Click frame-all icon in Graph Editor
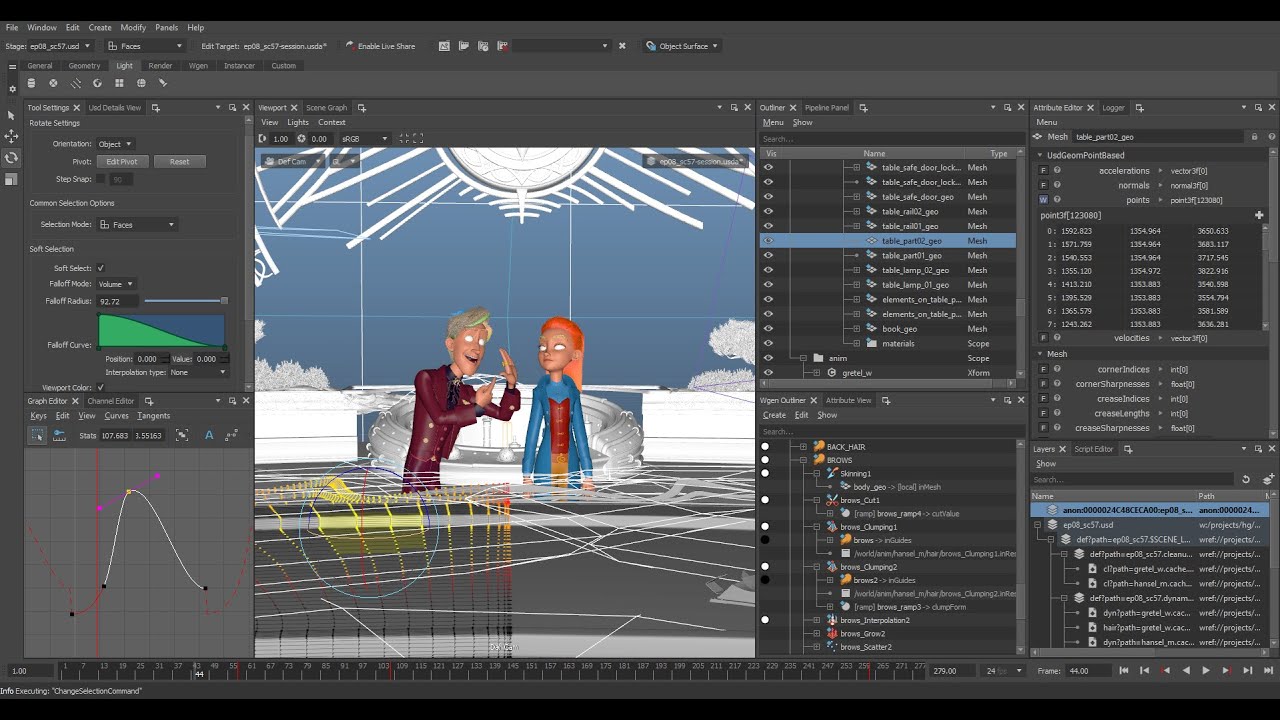The width and height of the screenshot is (1280, 720). [x=182, y=435]
